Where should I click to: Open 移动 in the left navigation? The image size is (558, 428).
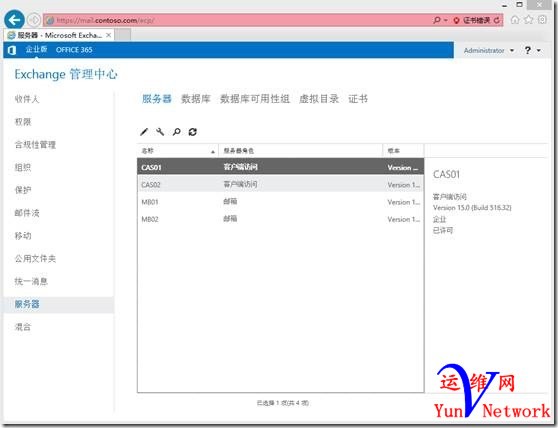point(23,236)
